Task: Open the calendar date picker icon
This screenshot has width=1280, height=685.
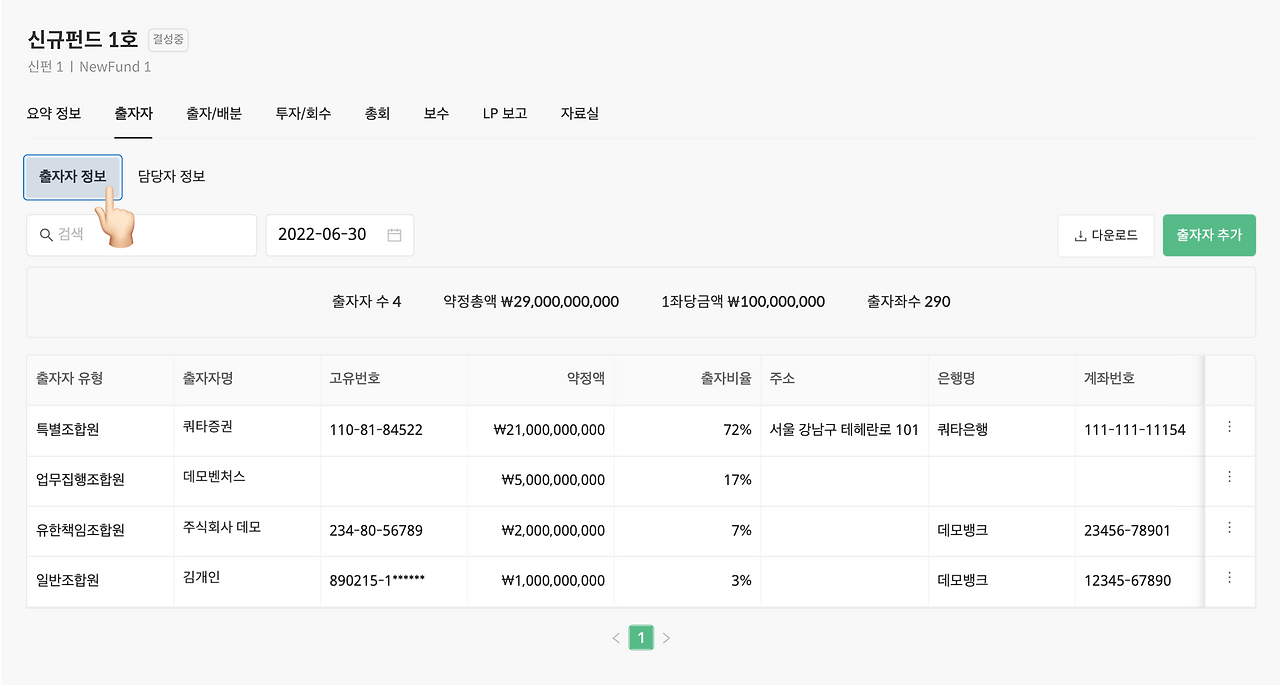Action: (x=393, y=234)
